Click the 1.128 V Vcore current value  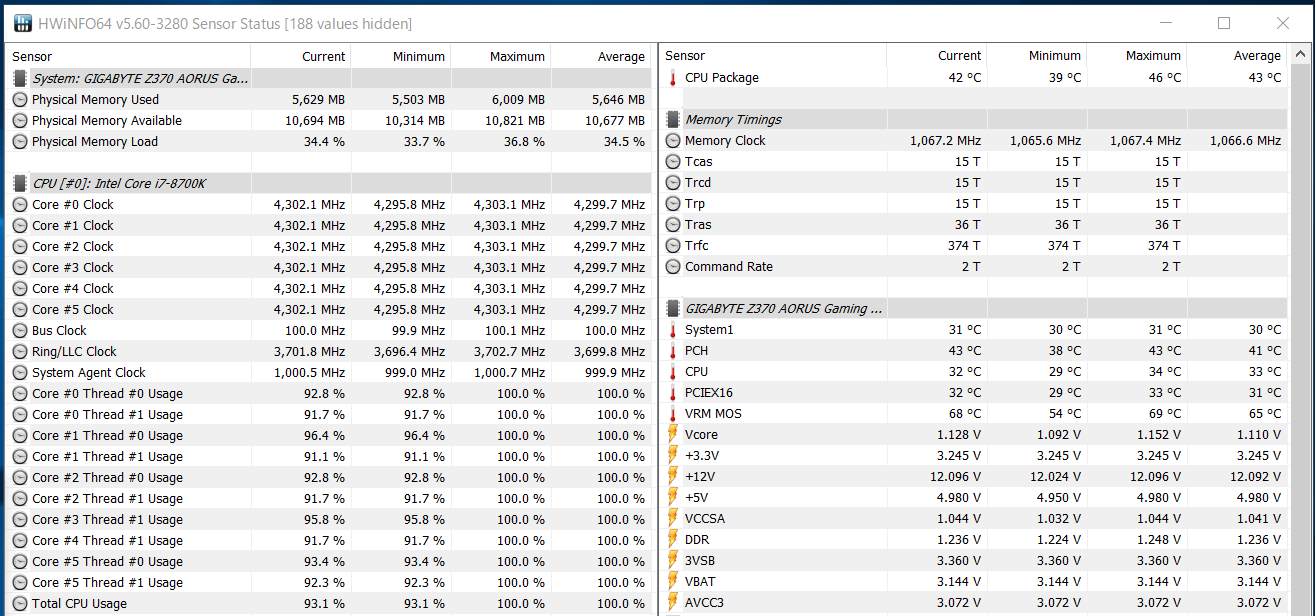click(x=960, y=435)
